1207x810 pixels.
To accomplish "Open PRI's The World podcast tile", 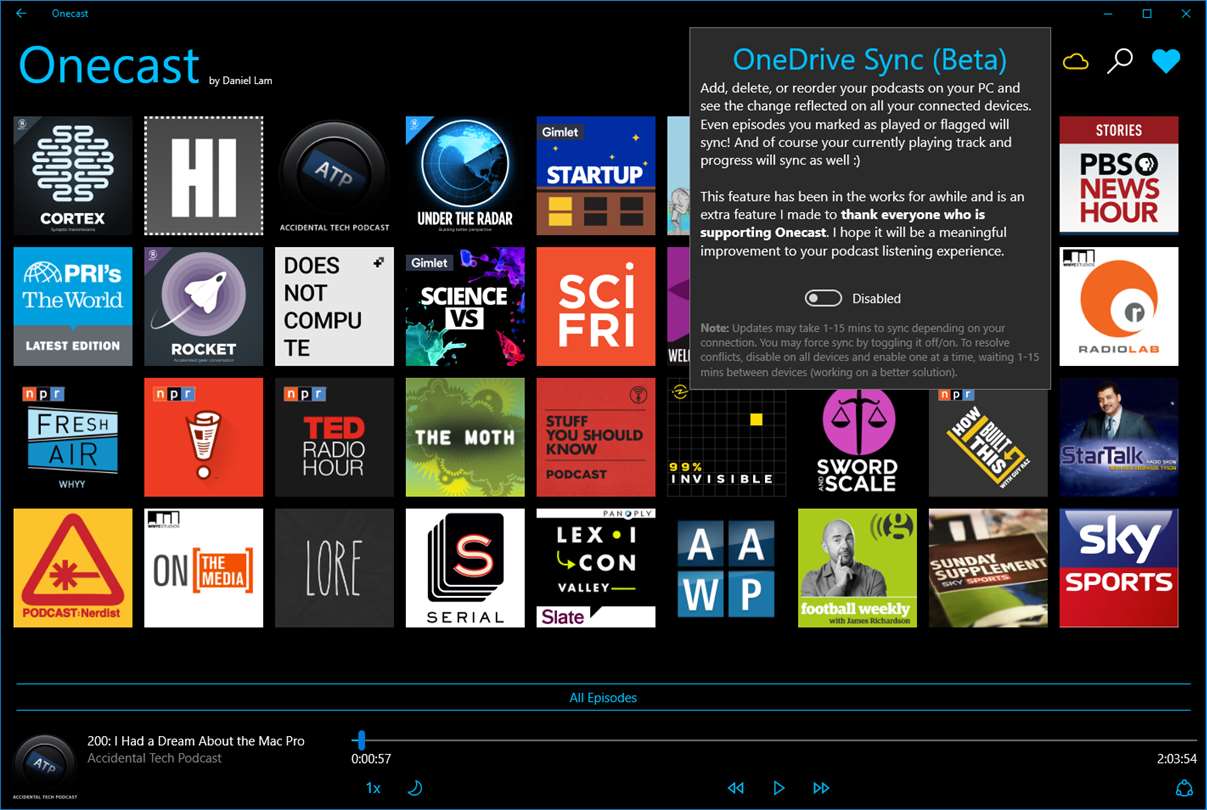I will click(73, 306).
